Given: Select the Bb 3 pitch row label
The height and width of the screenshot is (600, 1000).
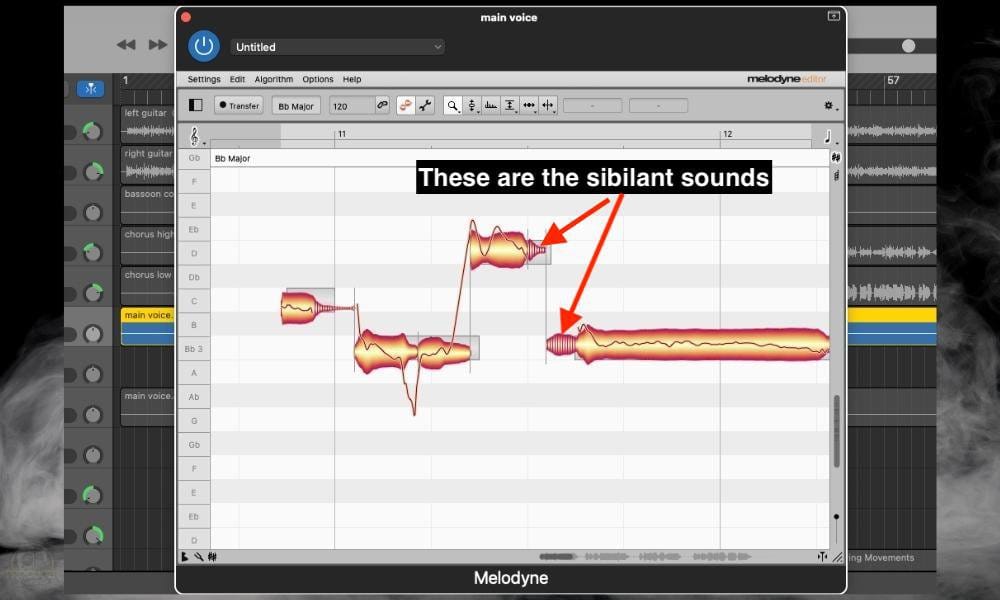Looking at the screenshot, I should 194,349.
